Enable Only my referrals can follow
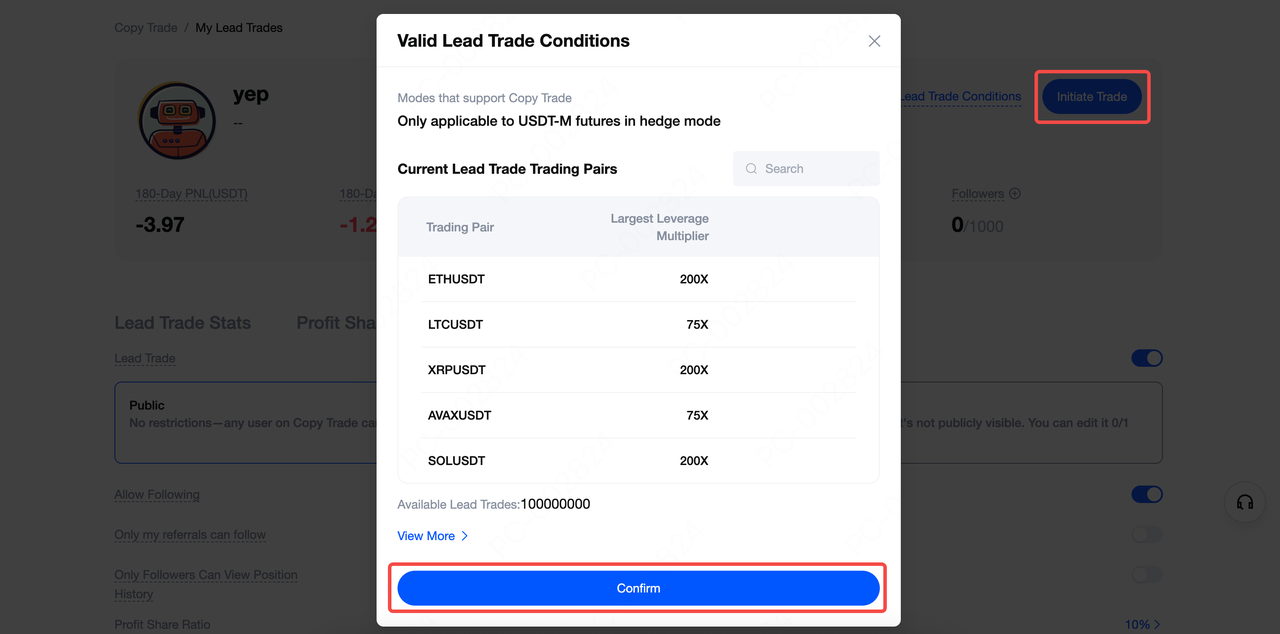Screen dimensions: 1280x634 (1147, 535)
